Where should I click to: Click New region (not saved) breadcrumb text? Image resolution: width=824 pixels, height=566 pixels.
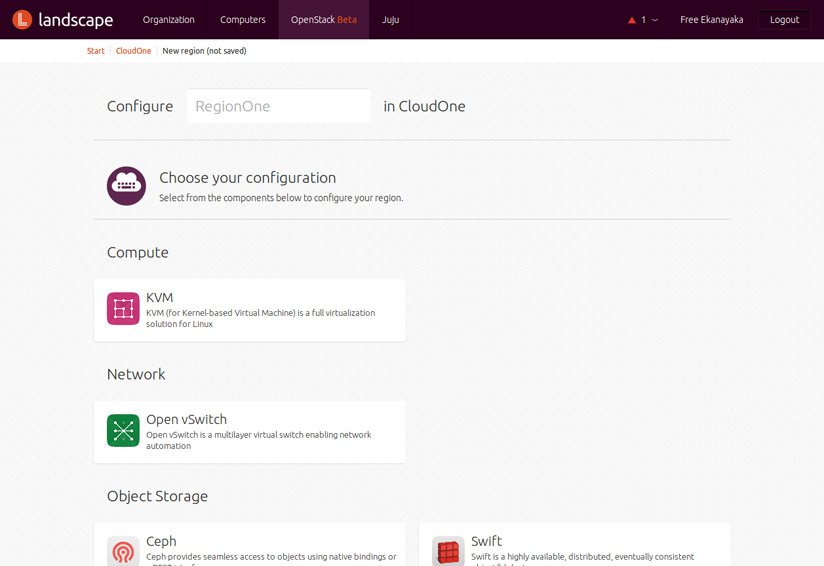pyautogui.click(x=204, y=51)
